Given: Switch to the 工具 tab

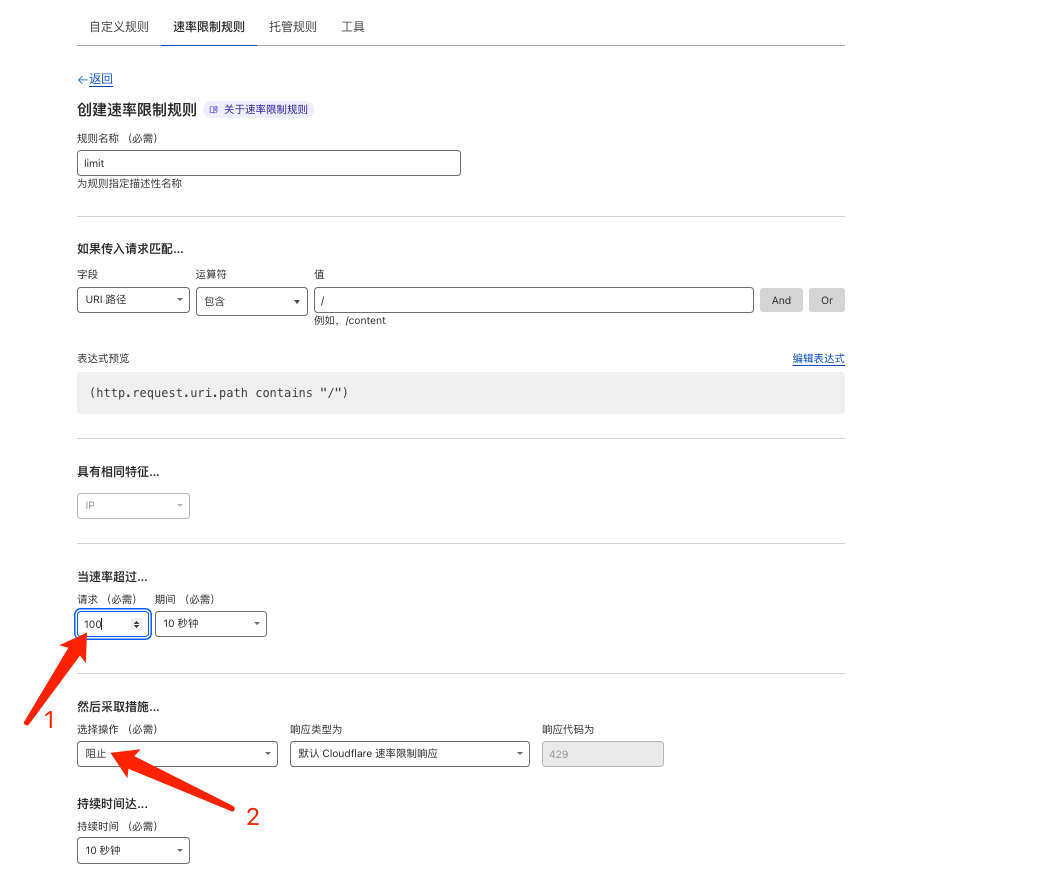Looking at the screenshot, I should pyautogui.click(x=353, y=27).
